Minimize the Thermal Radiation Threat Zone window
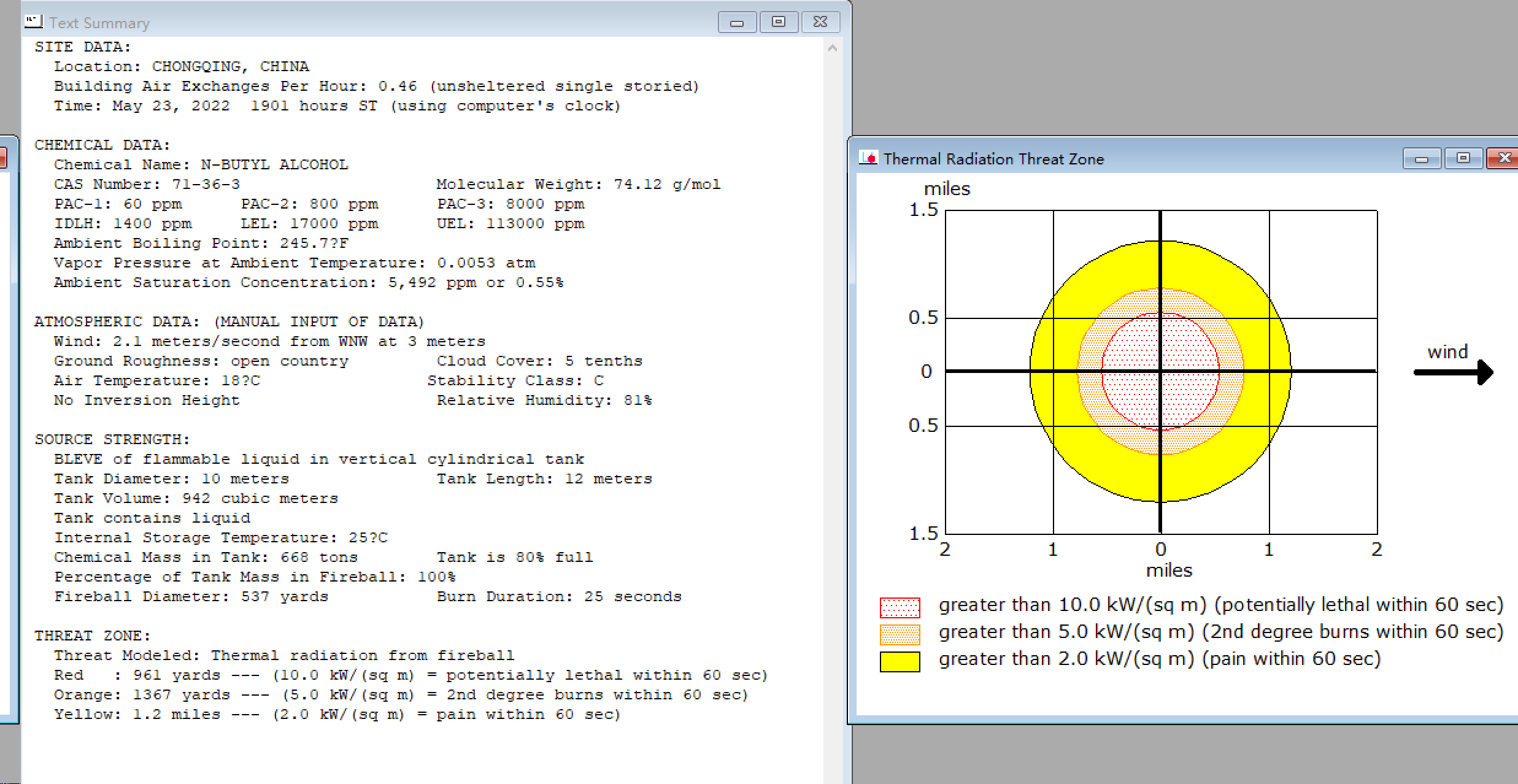Image resolution: width=1518 pixels, height=784 pixels. point(1422,159)
